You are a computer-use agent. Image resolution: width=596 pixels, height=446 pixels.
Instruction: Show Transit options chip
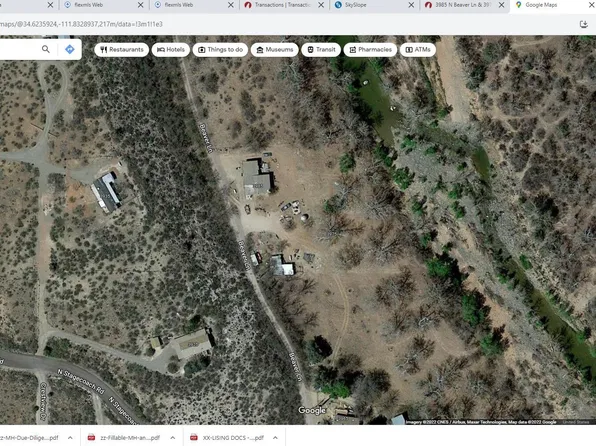(321, 50)
